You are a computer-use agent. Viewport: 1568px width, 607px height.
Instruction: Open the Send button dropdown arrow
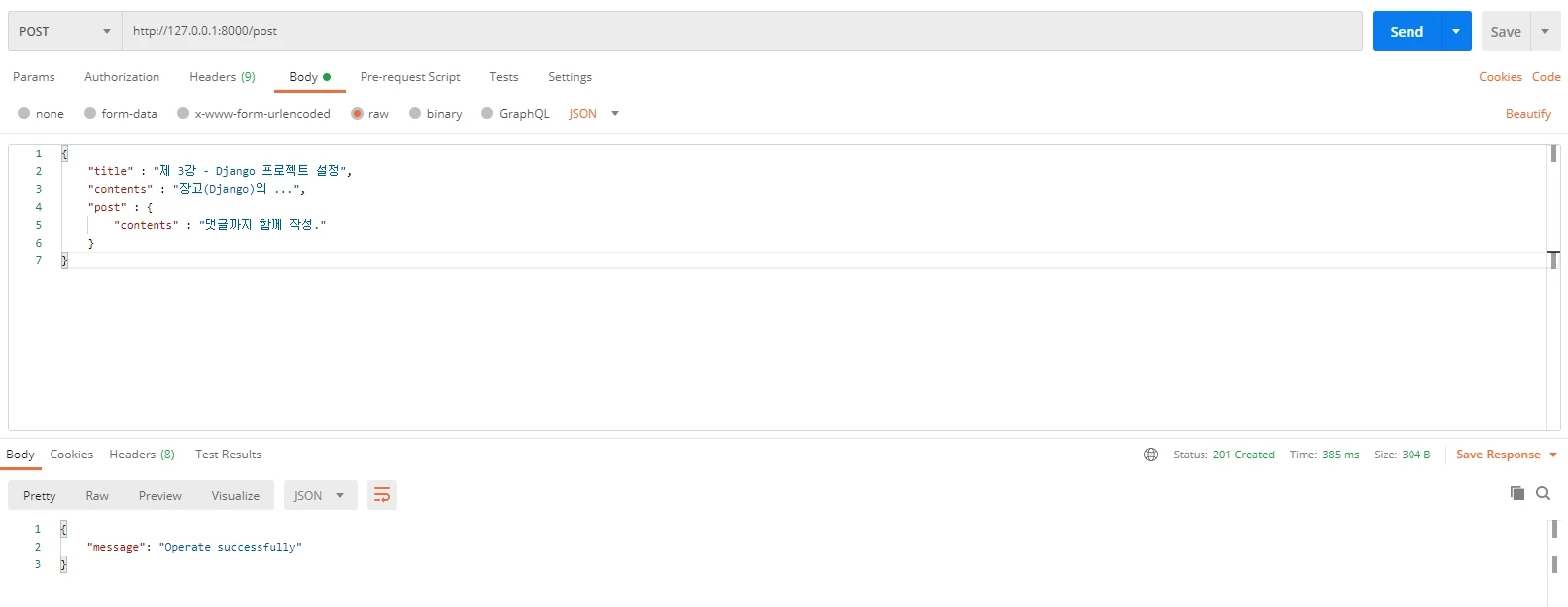(x=1455, y=31)
